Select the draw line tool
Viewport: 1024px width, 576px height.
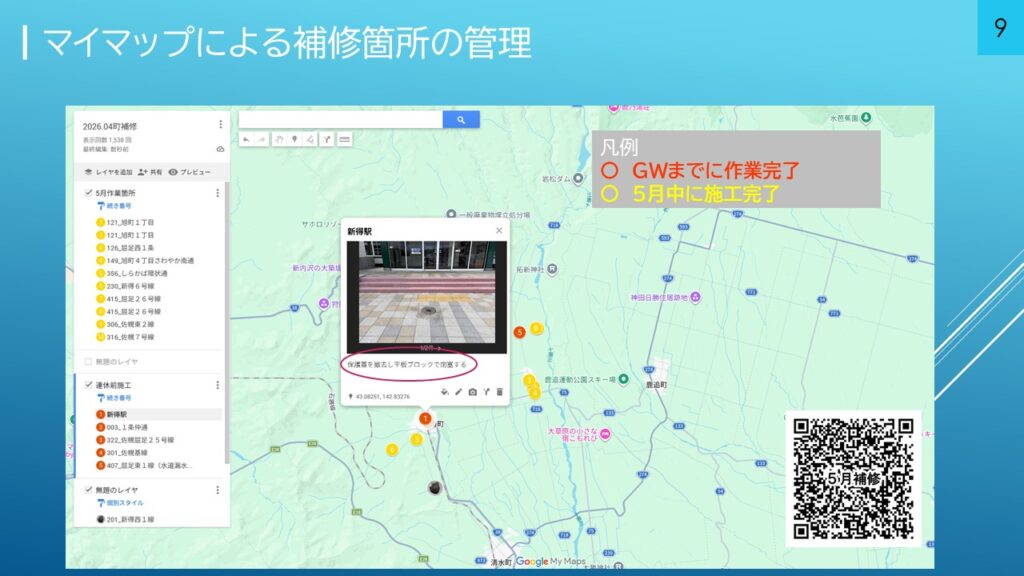tap(310, 139)
